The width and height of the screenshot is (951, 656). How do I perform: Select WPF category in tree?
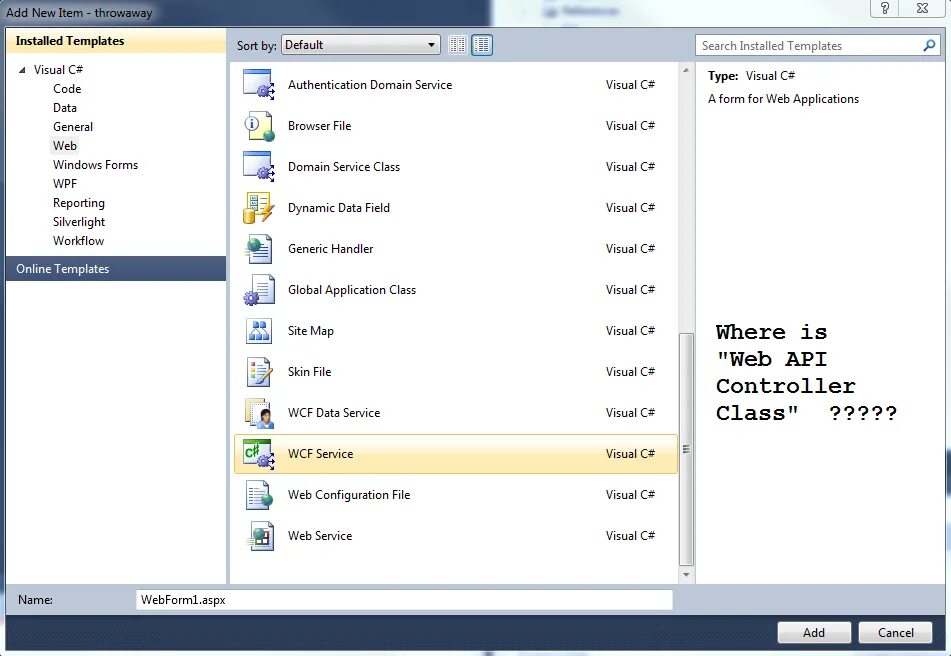[65, 184]
